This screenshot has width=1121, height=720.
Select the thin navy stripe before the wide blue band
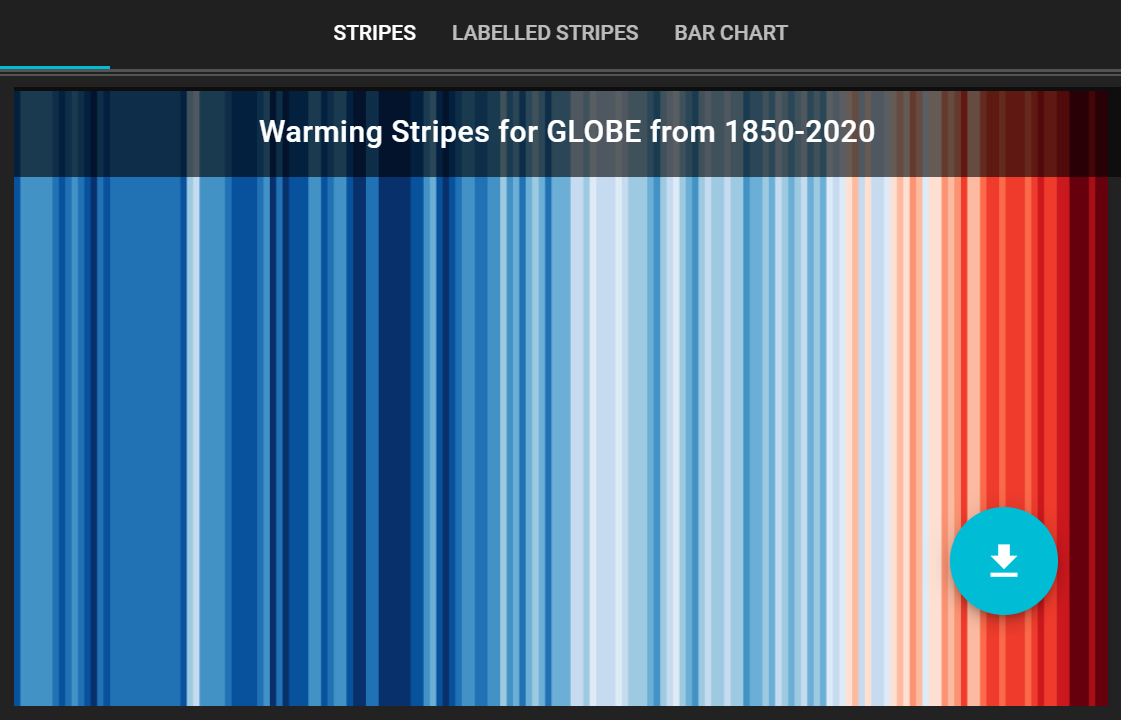point(94,441)
